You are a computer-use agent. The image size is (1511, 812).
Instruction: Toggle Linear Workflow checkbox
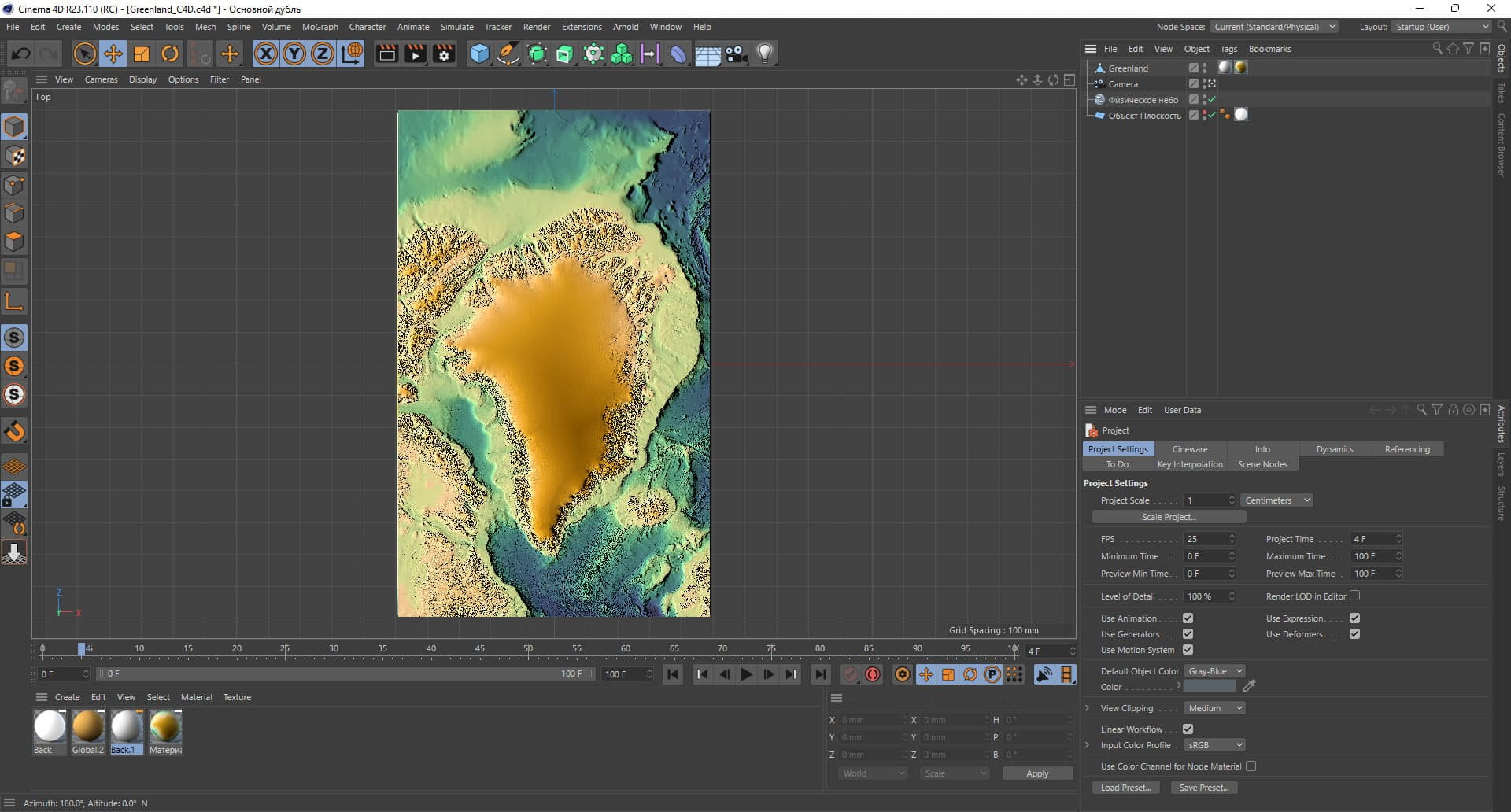pos(1188,729)
